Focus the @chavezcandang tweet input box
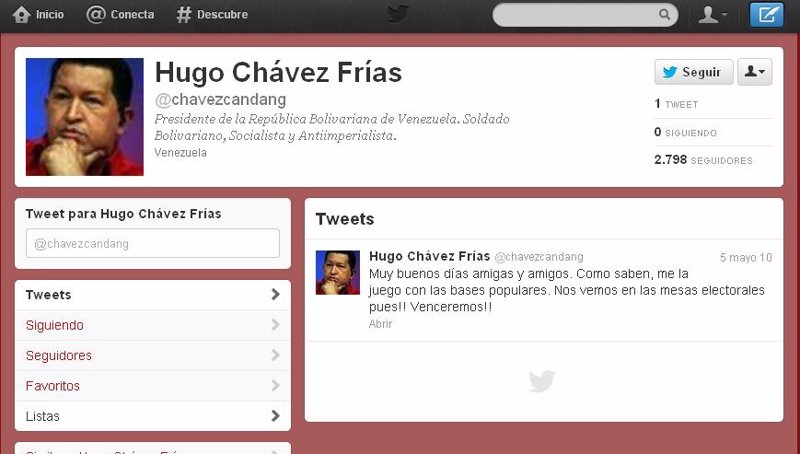This screenshot has height=454, width=800. pyautogui.click(x=153, y=243)
